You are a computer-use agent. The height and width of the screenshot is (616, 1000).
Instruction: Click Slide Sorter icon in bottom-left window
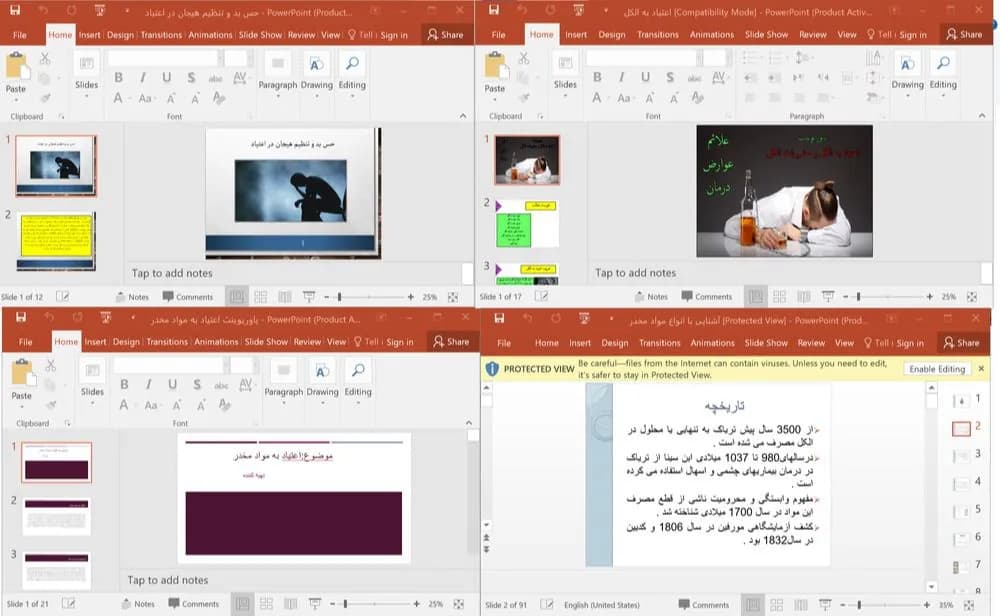(x=266, y=604)
